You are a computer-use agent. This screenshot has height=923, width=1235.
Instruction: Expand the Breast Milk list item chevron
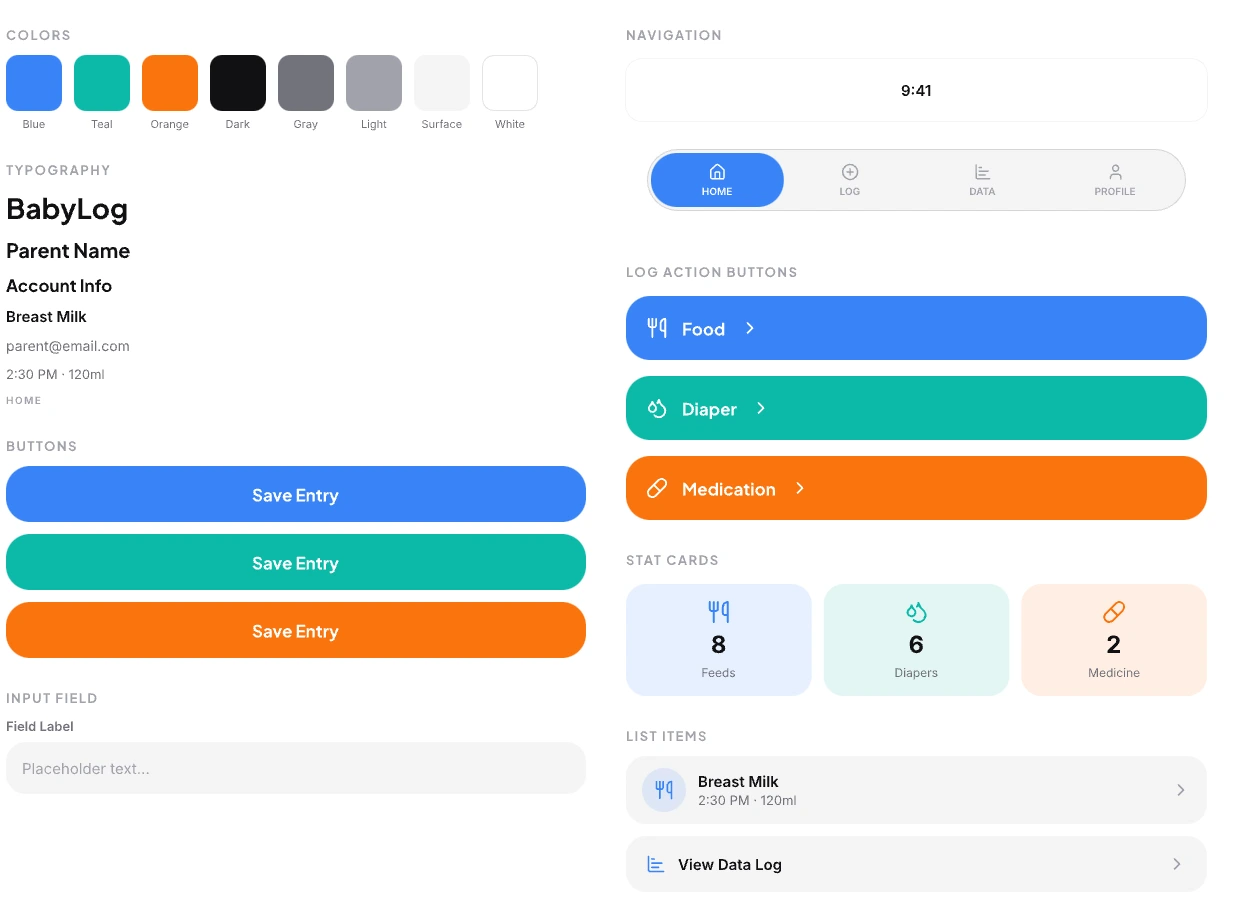pyautogui.click(x=1180, y=790)
